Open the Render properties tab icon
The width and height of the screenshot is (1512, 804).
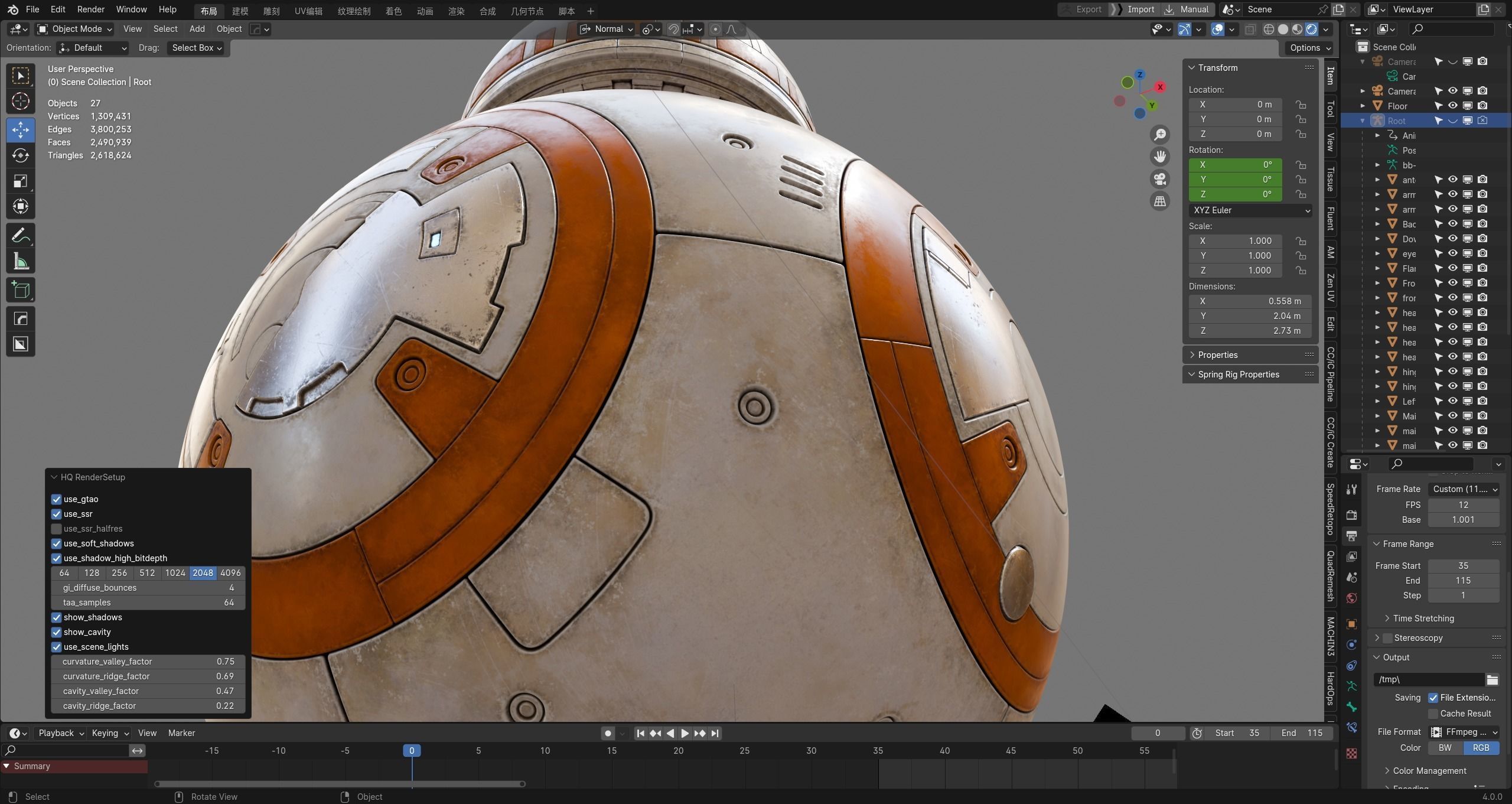(1351, 515)
